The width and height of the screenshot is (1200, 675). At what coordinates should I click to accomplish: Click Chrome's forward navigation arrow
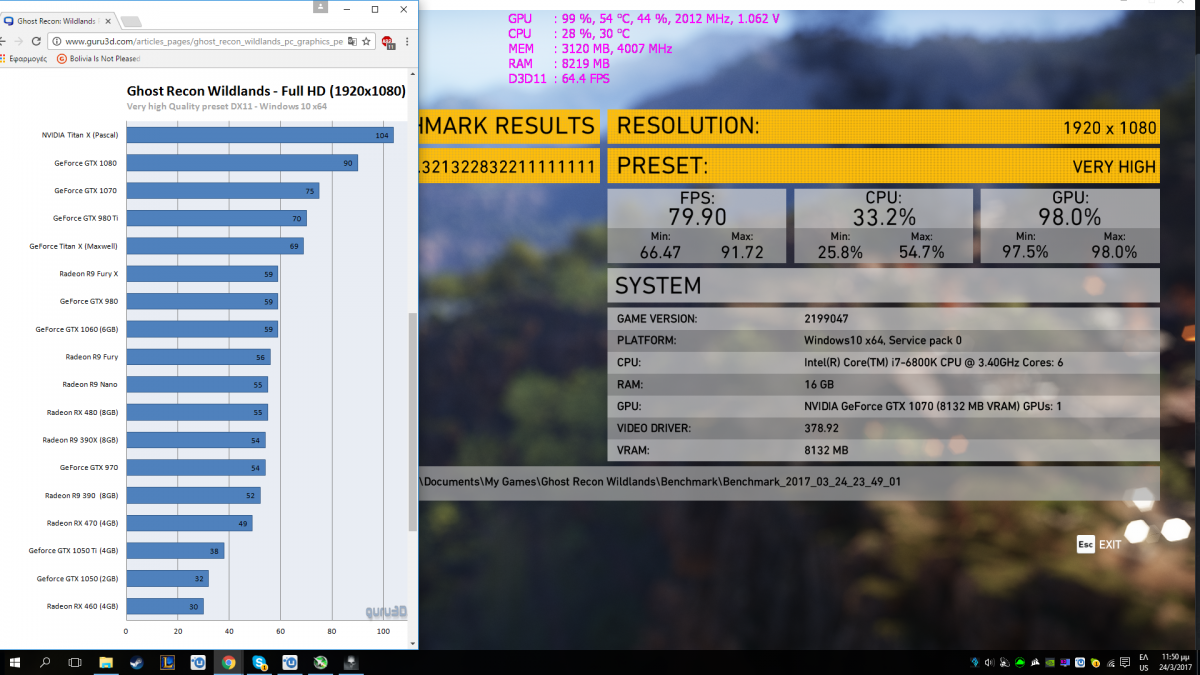coord(19,41)
